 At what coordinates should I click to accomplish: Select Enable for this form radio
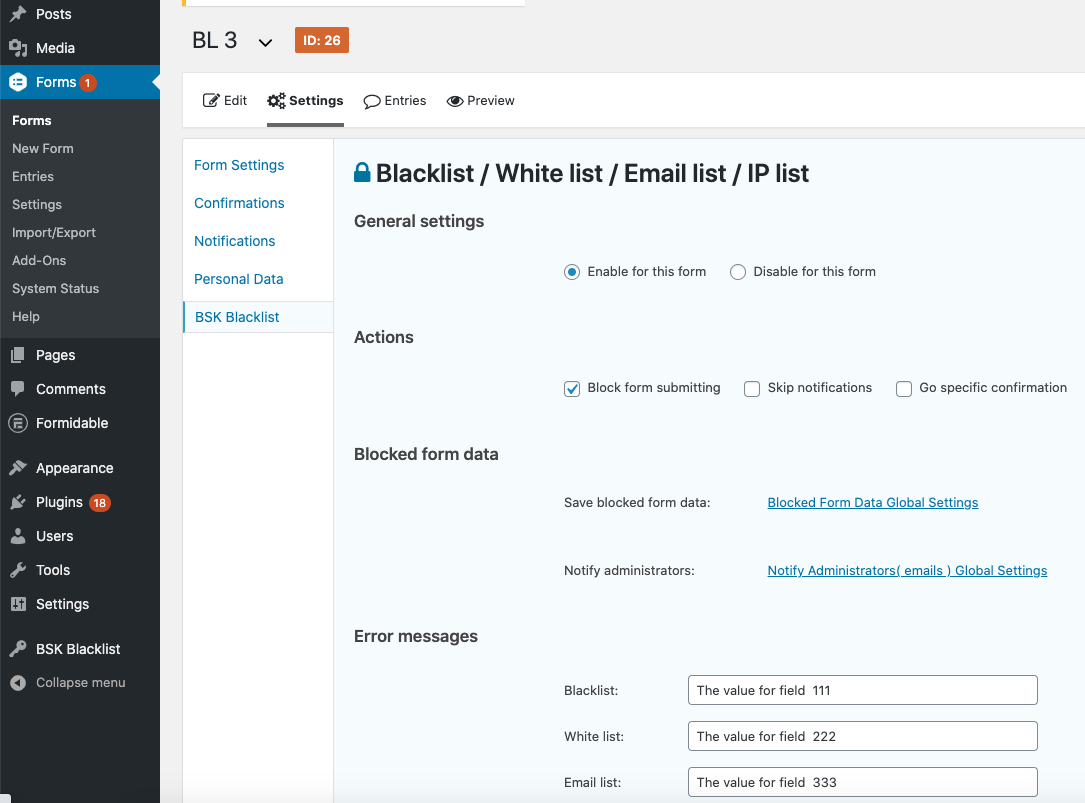tap(572, 272)
